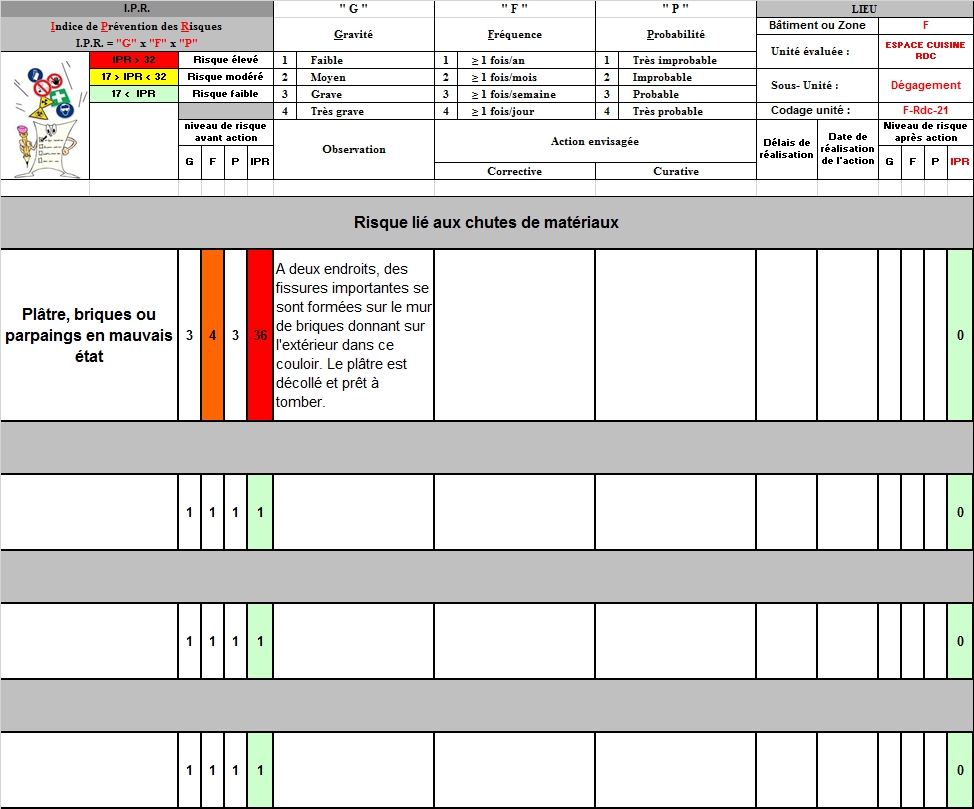Select the "Délais de réalisation" header

click(x=786, y=149)
